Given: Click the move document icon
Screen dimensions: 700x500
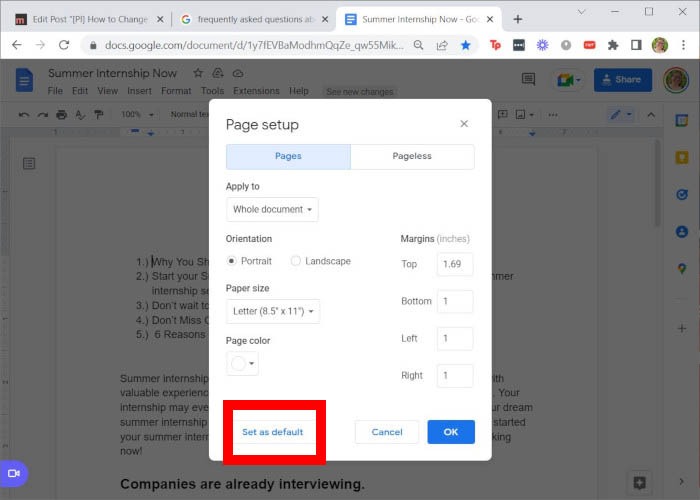Looking at the screenshot, I should coord(218,73).
